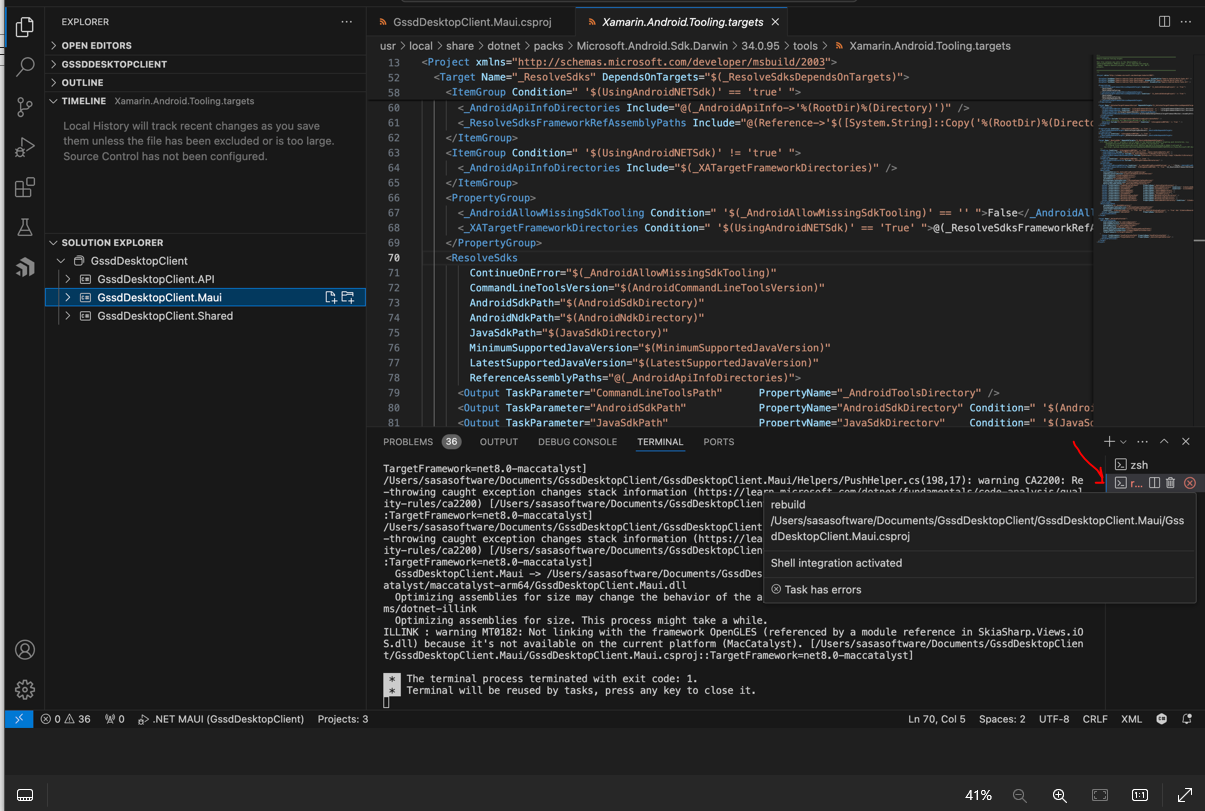
Task: Open the last activity bar extension icon below Testing
Action: coord(25,267)
